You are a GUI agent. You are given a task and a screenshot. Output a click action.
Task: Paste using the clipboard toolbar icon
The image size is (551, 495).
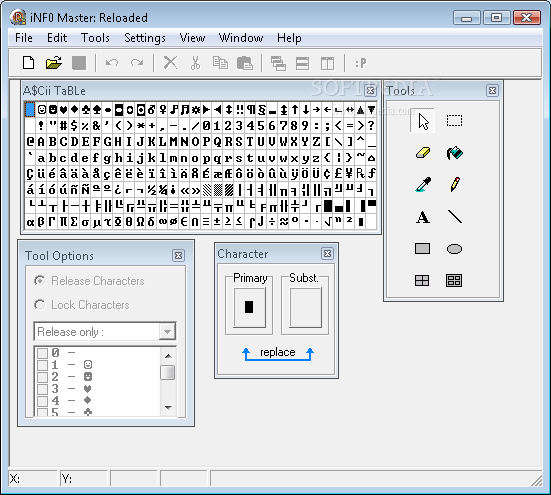[x=245, y=63]
